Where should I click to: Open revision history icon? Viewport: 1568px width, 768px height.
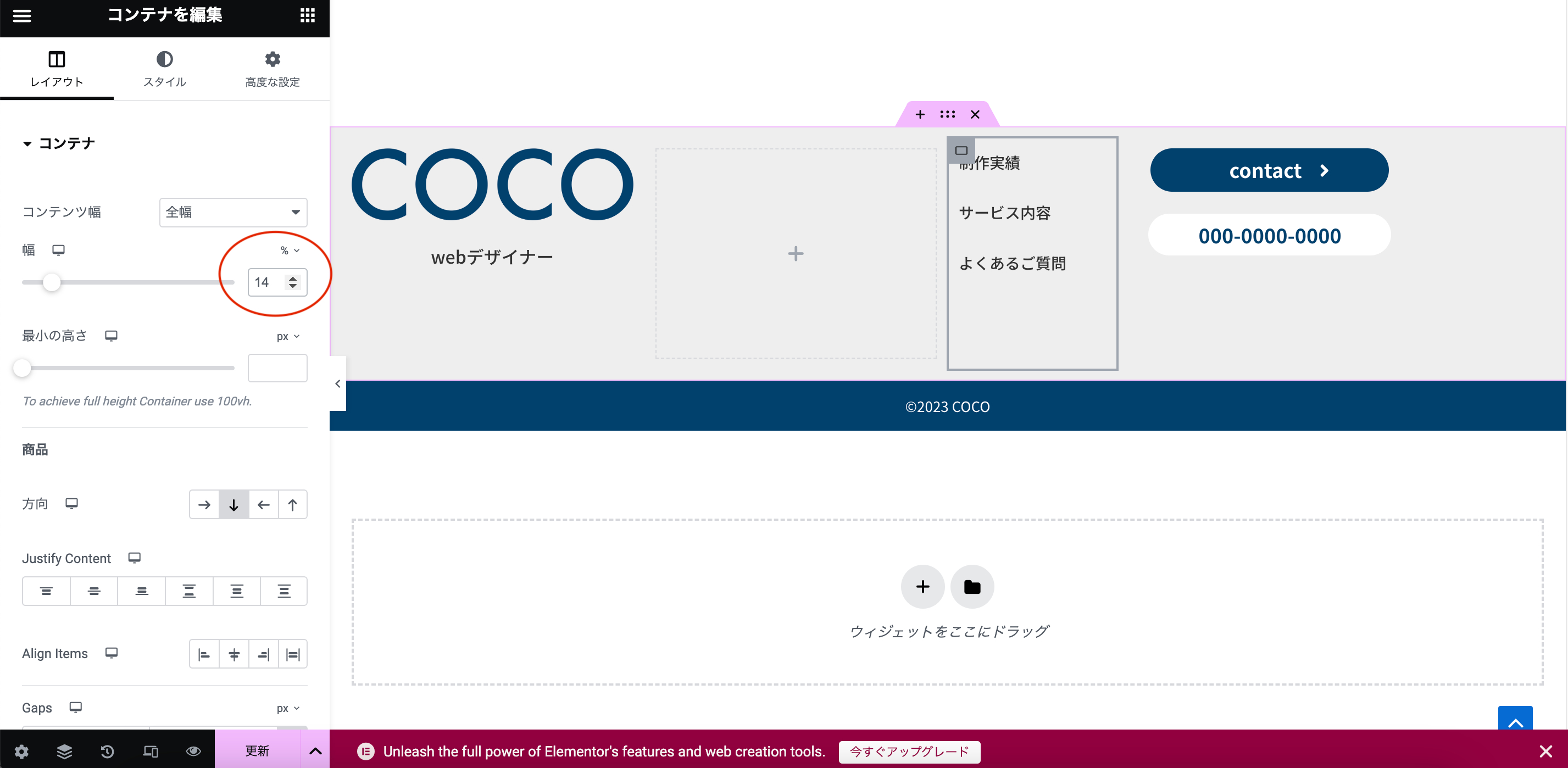(x=107, y=751)
